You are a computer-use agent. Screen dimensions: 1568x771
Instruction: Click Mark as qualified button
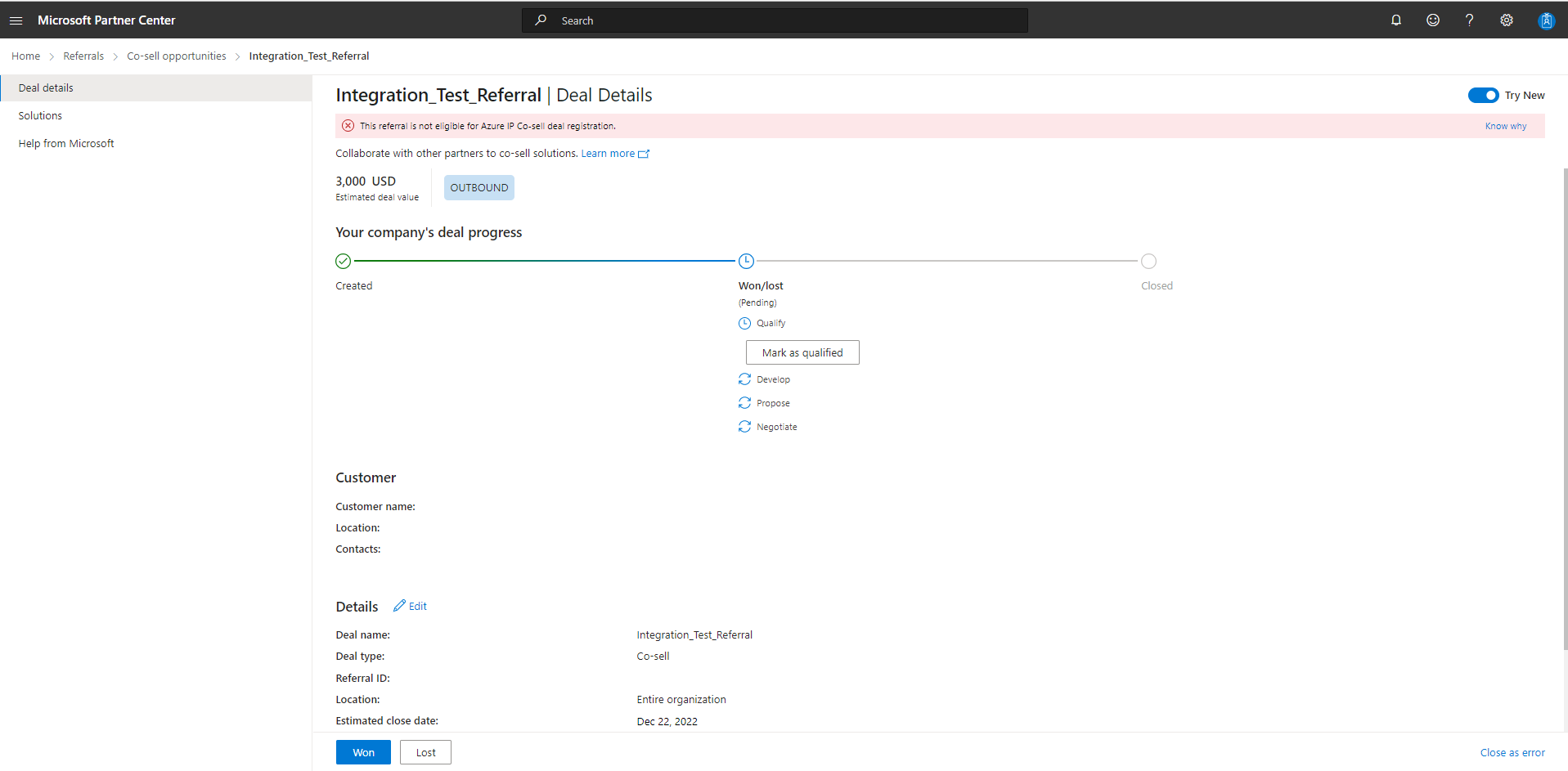pyautogui.click(x=802, y=352)
